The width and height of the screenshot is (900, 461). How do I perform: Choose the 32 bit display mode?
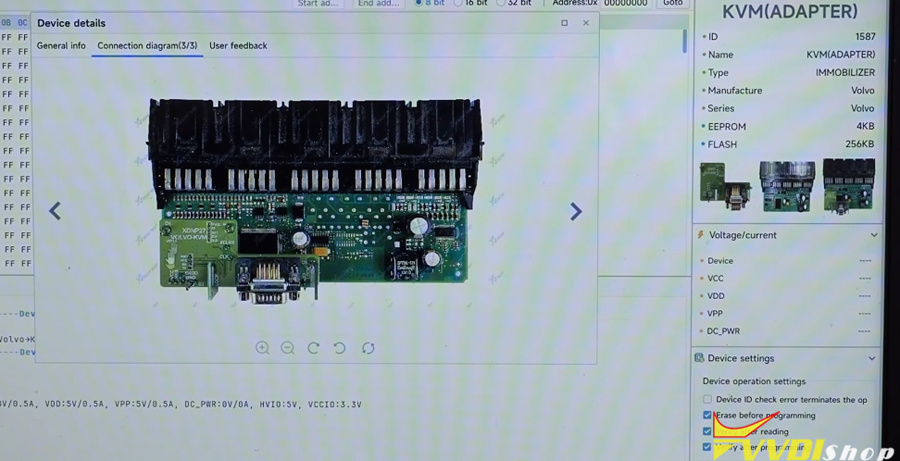(499, 3)
